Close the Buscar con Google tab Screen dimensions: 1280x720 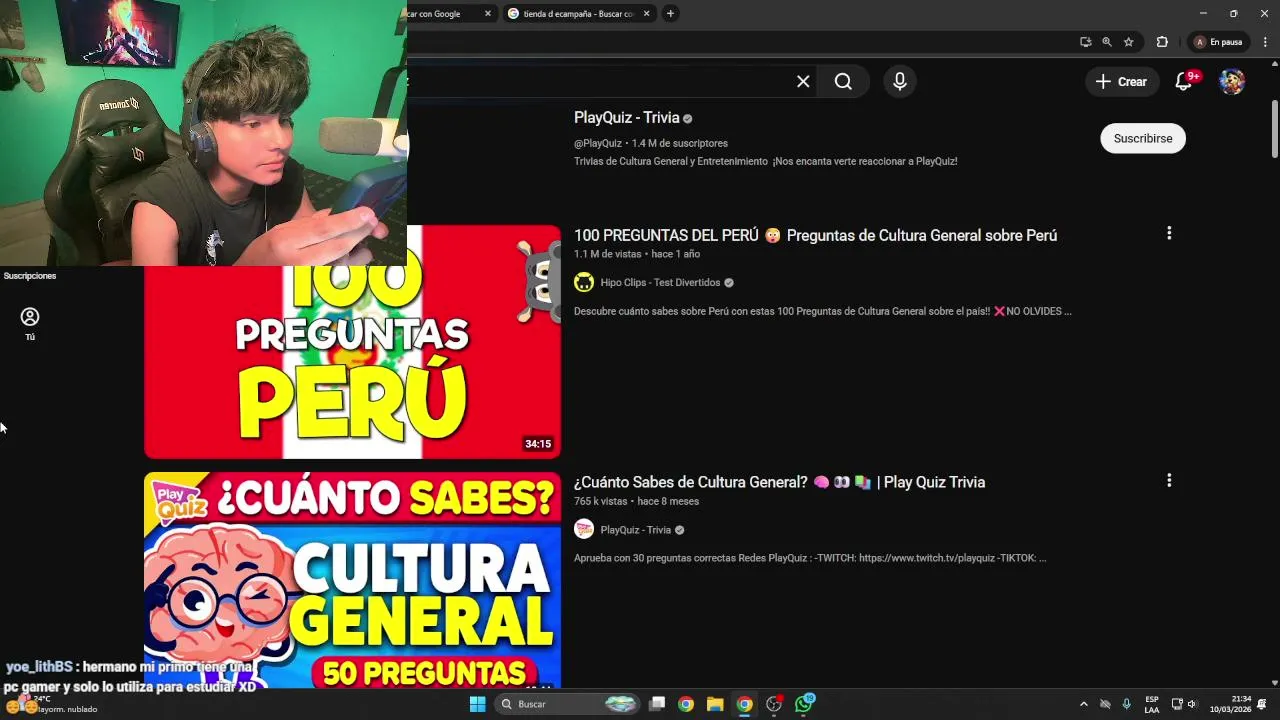coord(488,14)
